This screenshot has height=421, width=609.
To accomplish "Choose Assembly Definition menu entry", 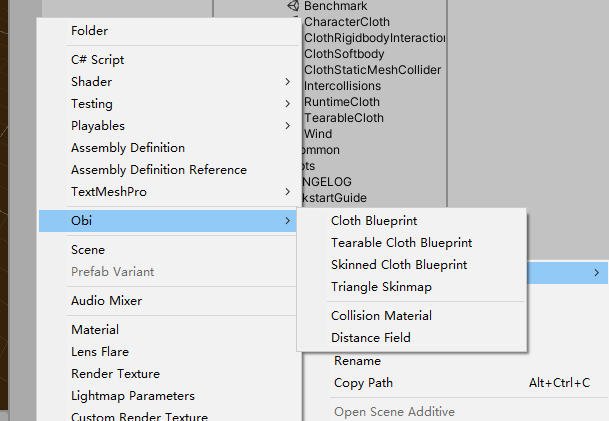I will pyautogui.click(x=128, y=148).
